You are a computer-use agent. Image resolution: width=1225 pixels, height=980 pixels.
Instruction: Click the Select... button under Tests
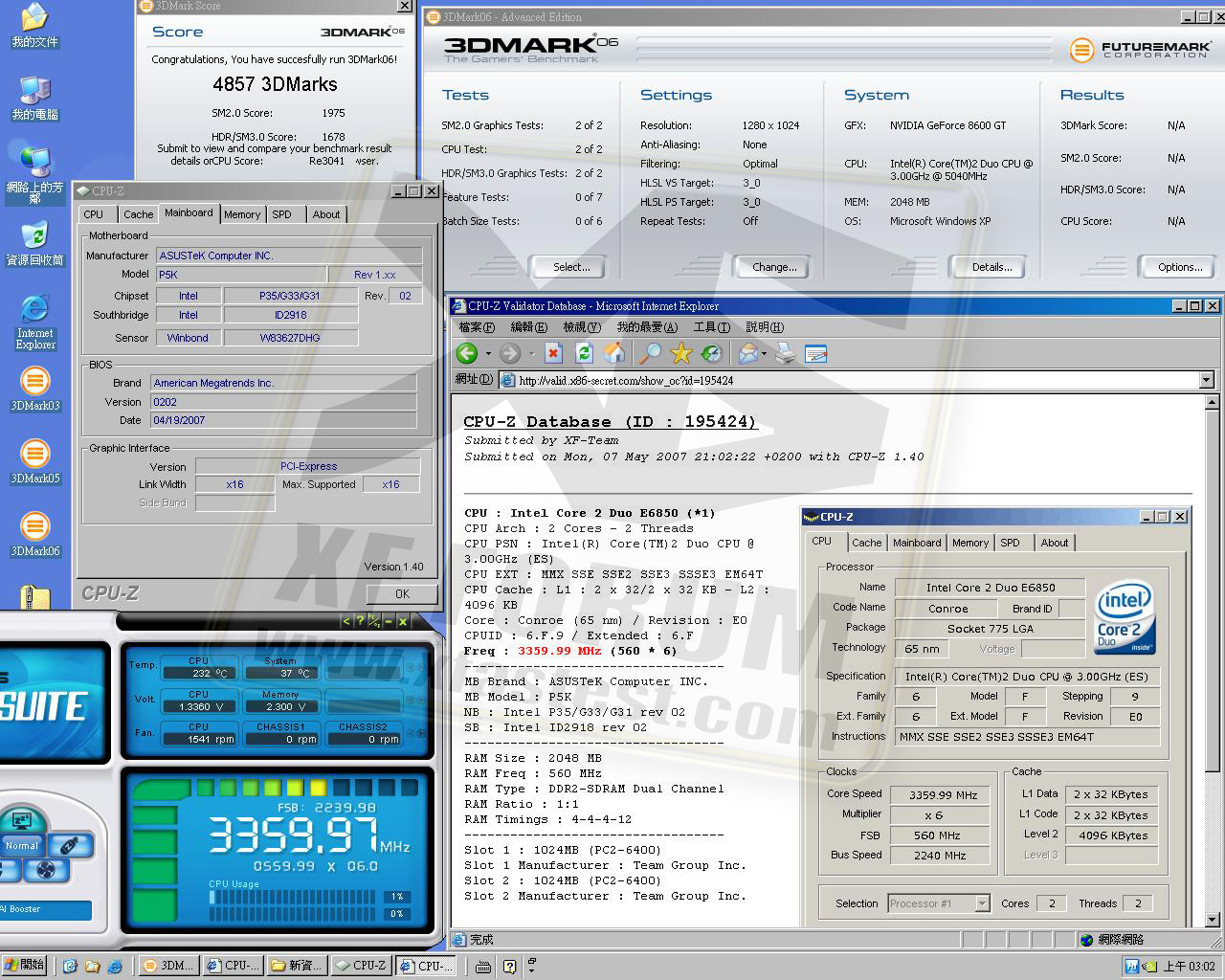(571, 267)
